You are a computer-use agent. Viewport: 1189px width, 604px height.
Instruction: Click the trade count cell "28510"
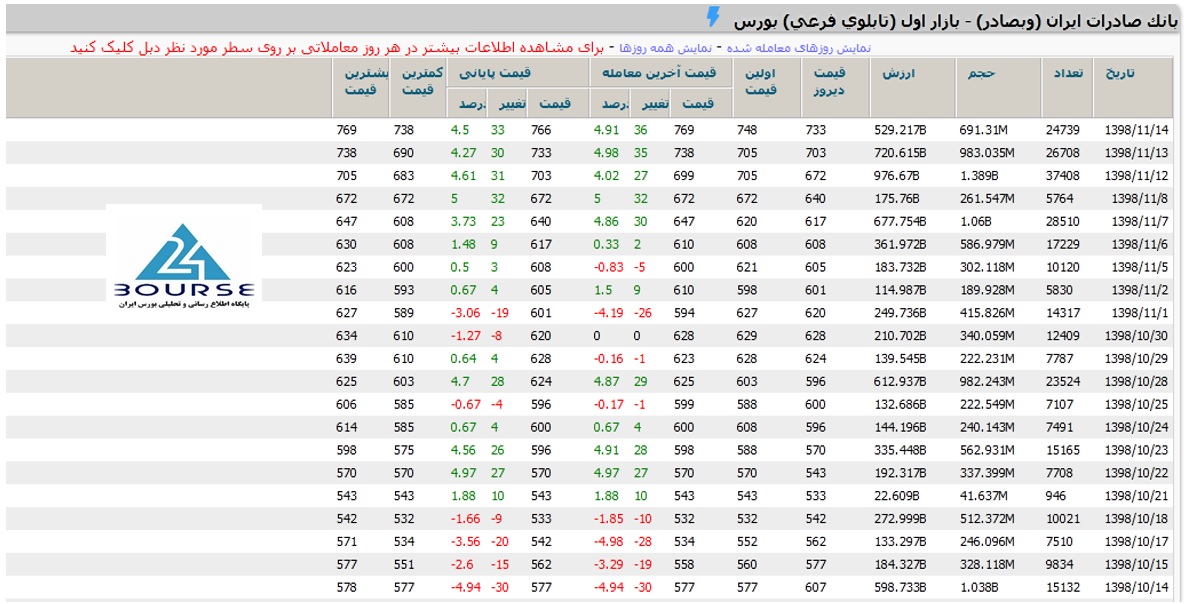(1062, 221)
